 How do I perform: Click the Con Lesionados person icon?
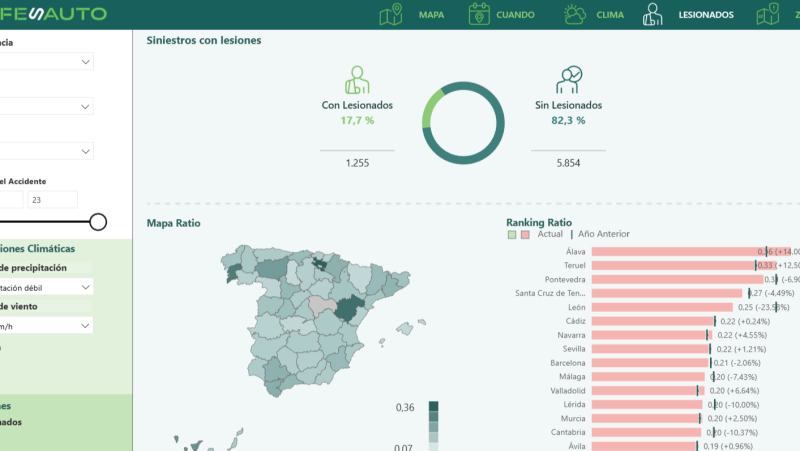click(357, 80)
